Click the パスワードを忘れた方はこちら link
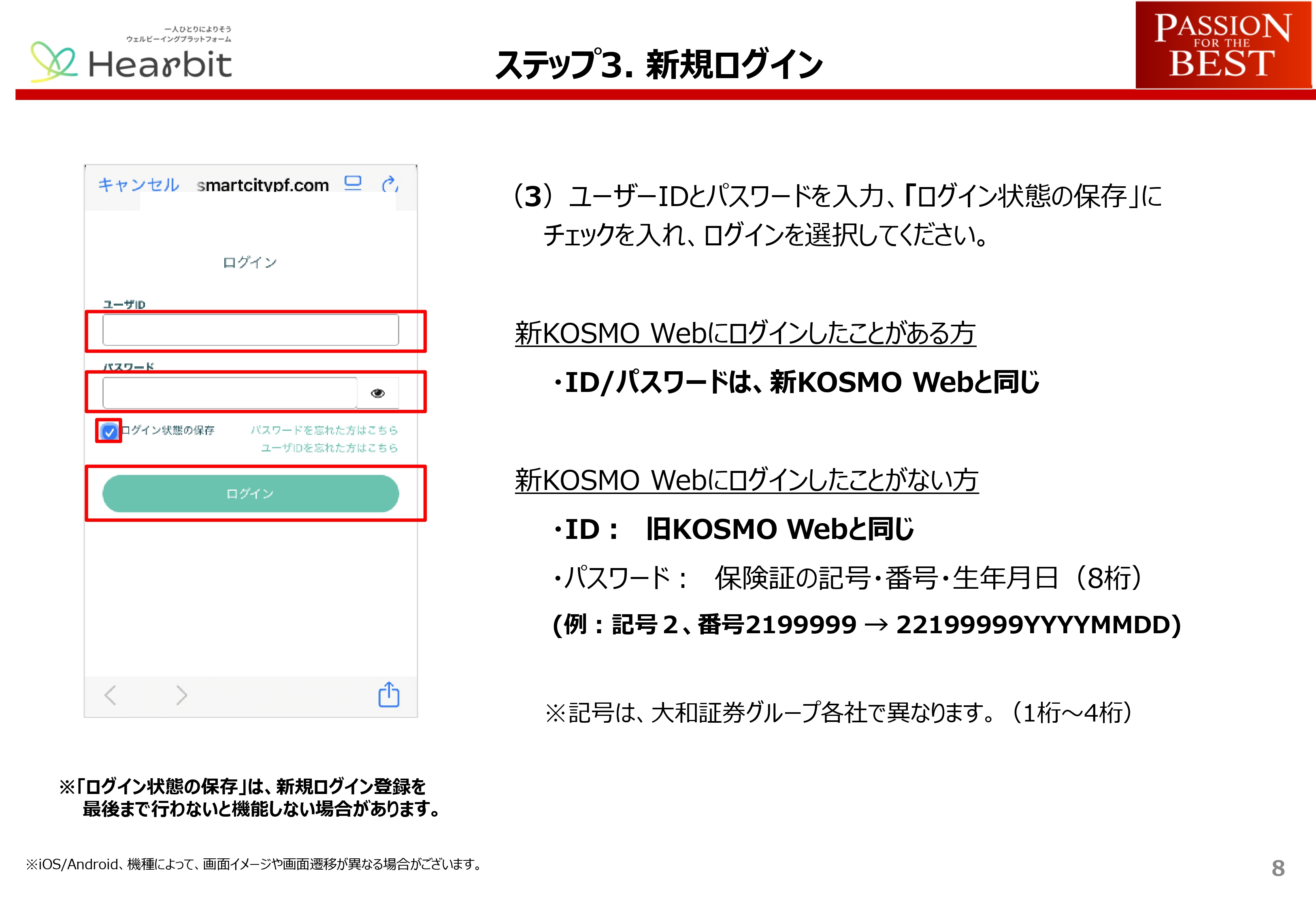 (x=324, y=430)
